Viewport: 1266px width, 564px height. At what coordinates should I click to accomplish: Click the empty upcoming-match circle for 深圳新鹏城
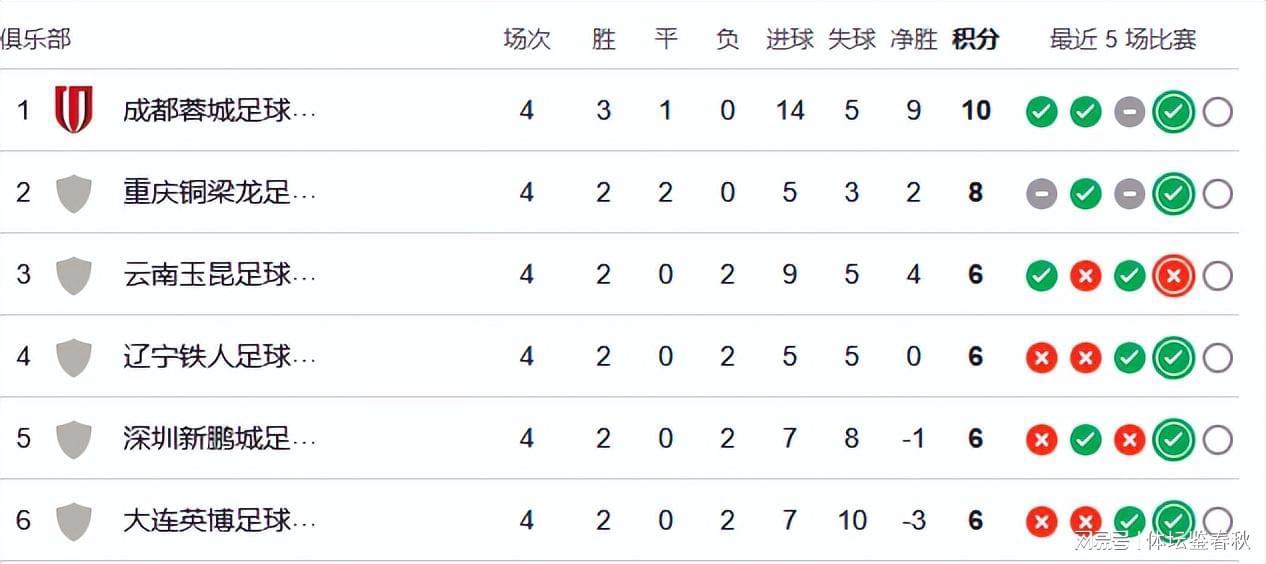(x=1217, y=440)
